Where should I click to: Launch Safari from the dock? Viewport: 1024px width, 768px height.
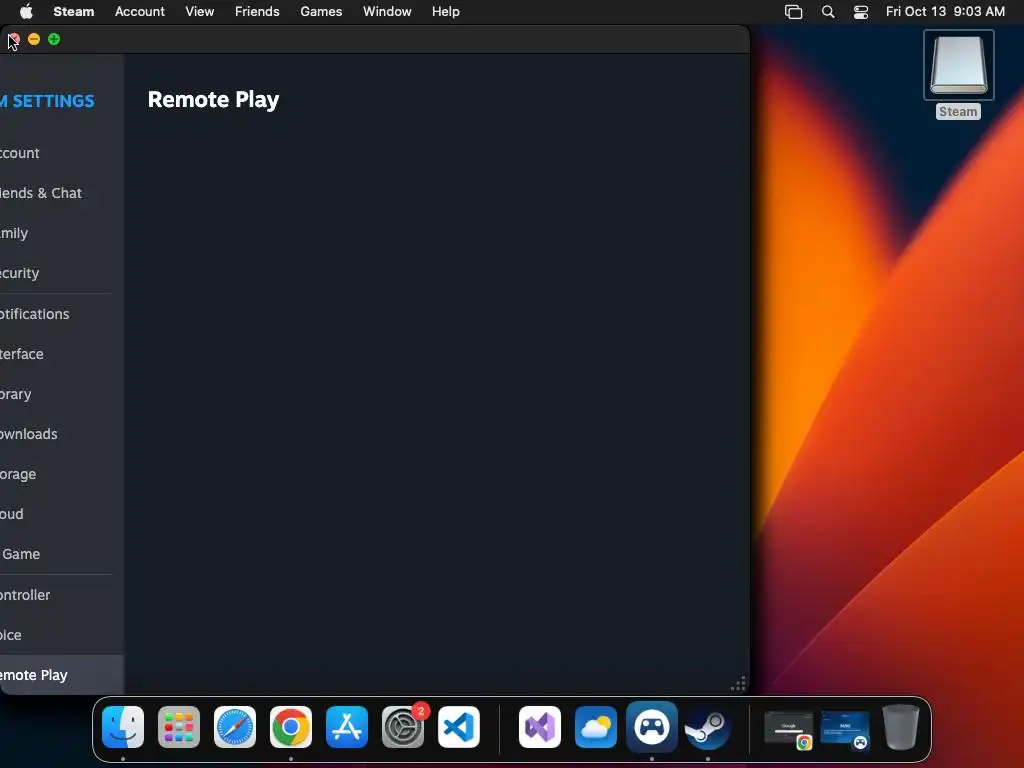click(235, 727)
